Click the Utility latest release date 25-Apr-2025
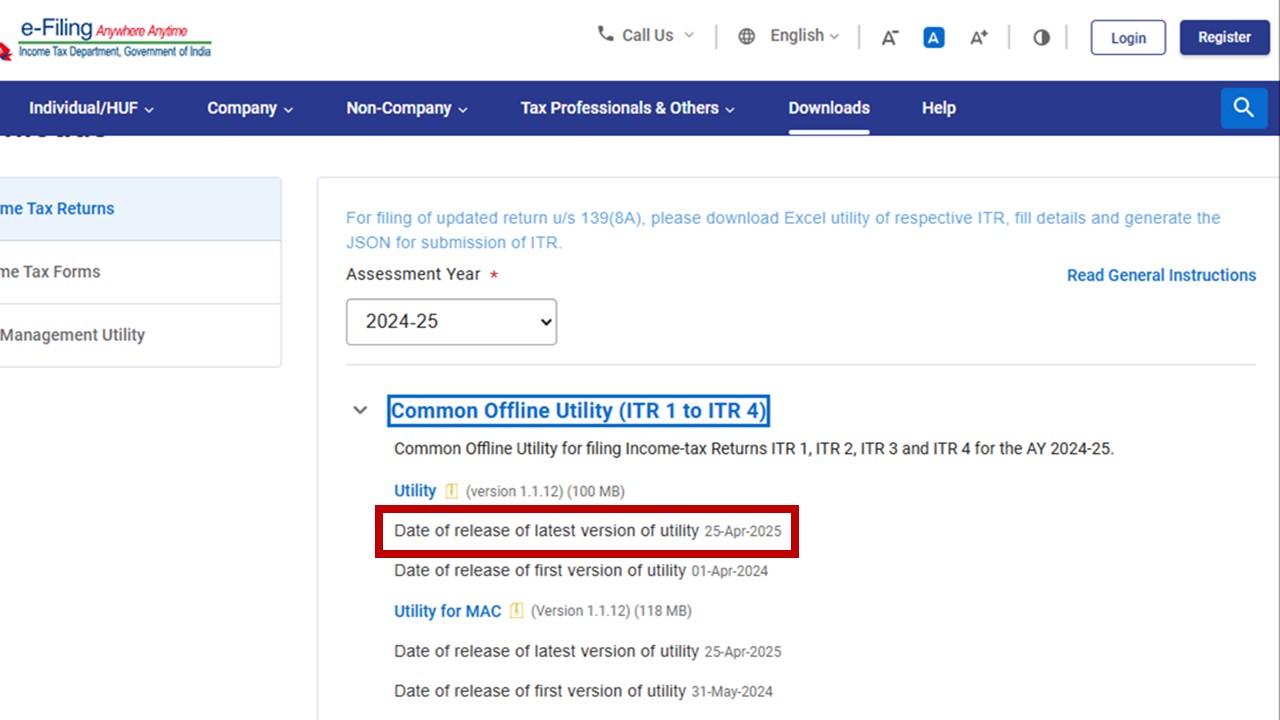Viewport: 1280px width, 720px height. 743,531
